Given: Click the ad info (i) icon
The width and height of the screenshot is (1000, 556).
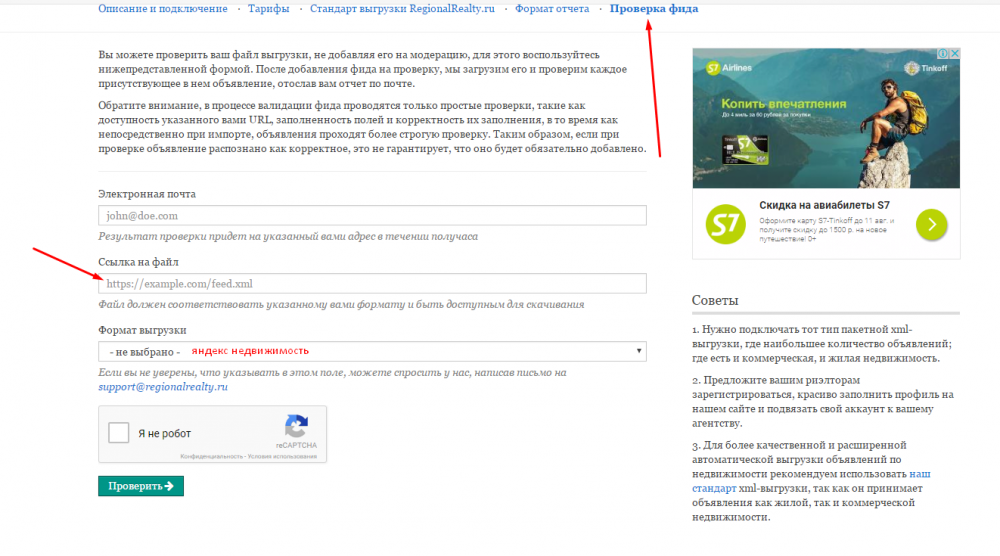Looking at the screenshot, I should pos(942,54).
